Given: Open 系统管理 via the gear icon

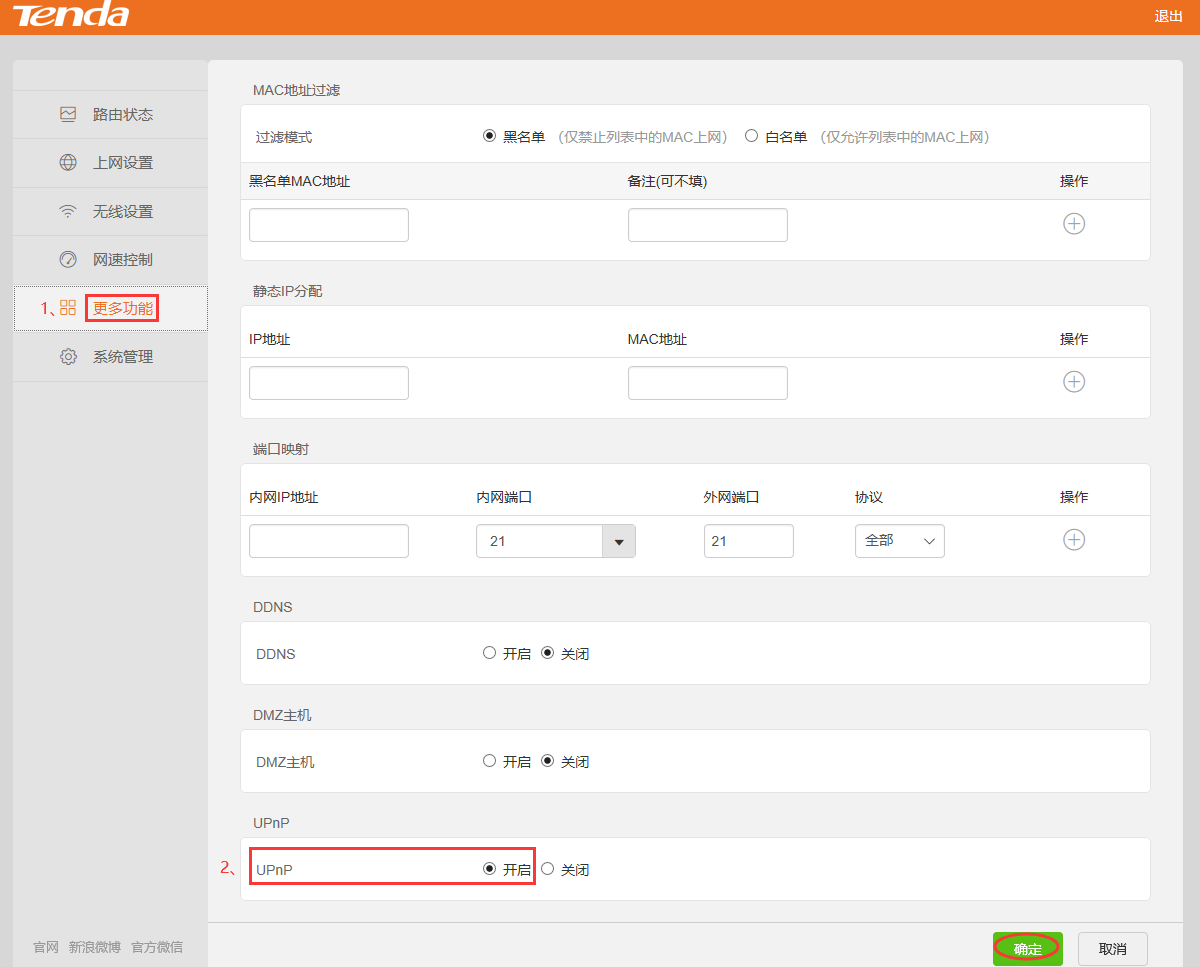Looking at the screenshot, I should tap(68, 355).
